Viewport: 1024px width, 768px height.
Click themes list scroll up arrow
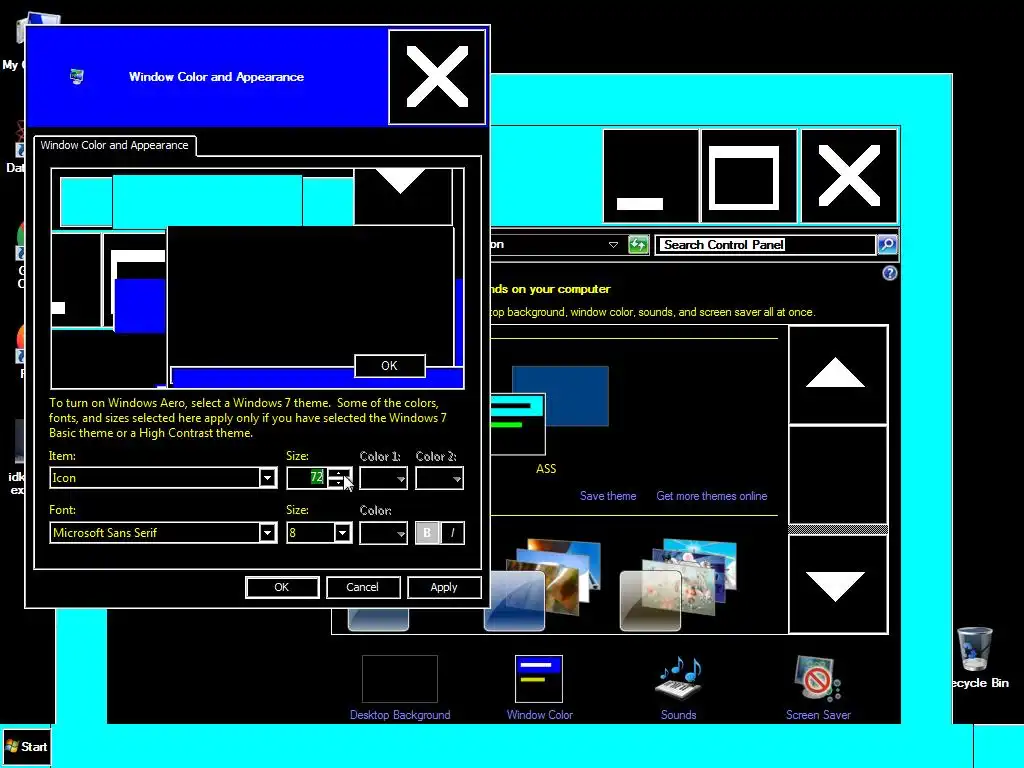(x=838, y=375)
